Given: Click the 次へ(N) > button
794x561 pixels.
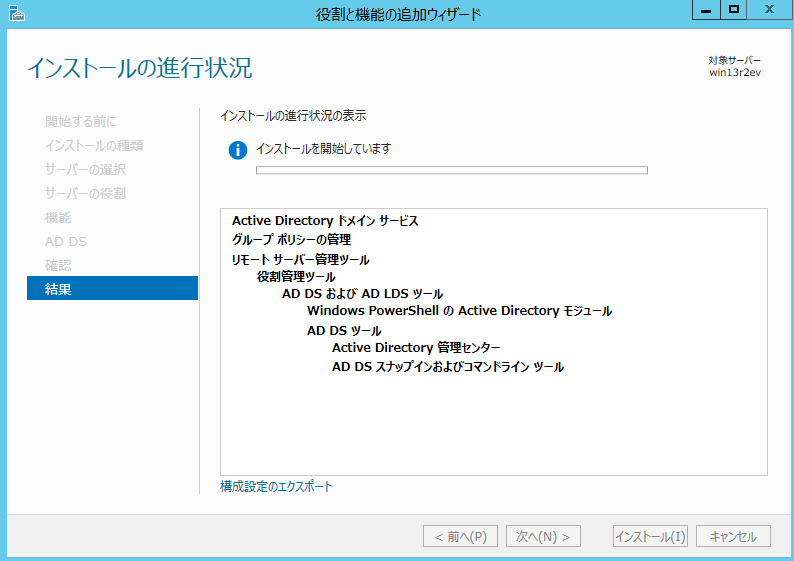Looking at the screenshot, I should [x=543, y=537].
